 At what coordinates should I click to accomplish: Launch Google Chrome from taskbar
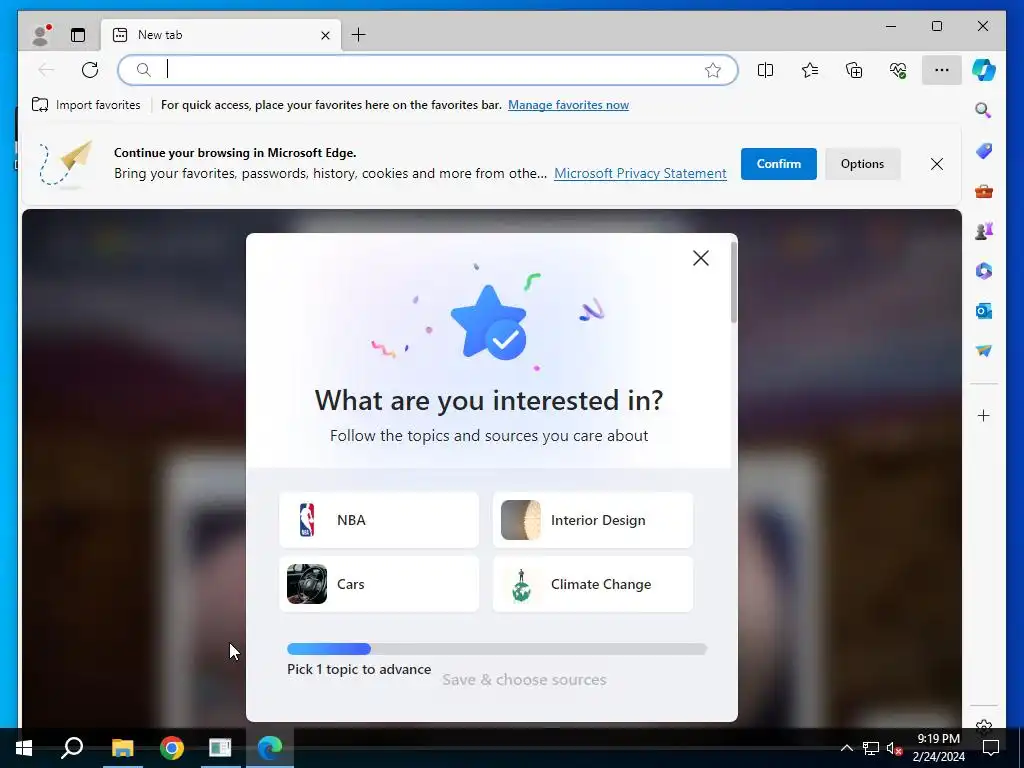172,748
